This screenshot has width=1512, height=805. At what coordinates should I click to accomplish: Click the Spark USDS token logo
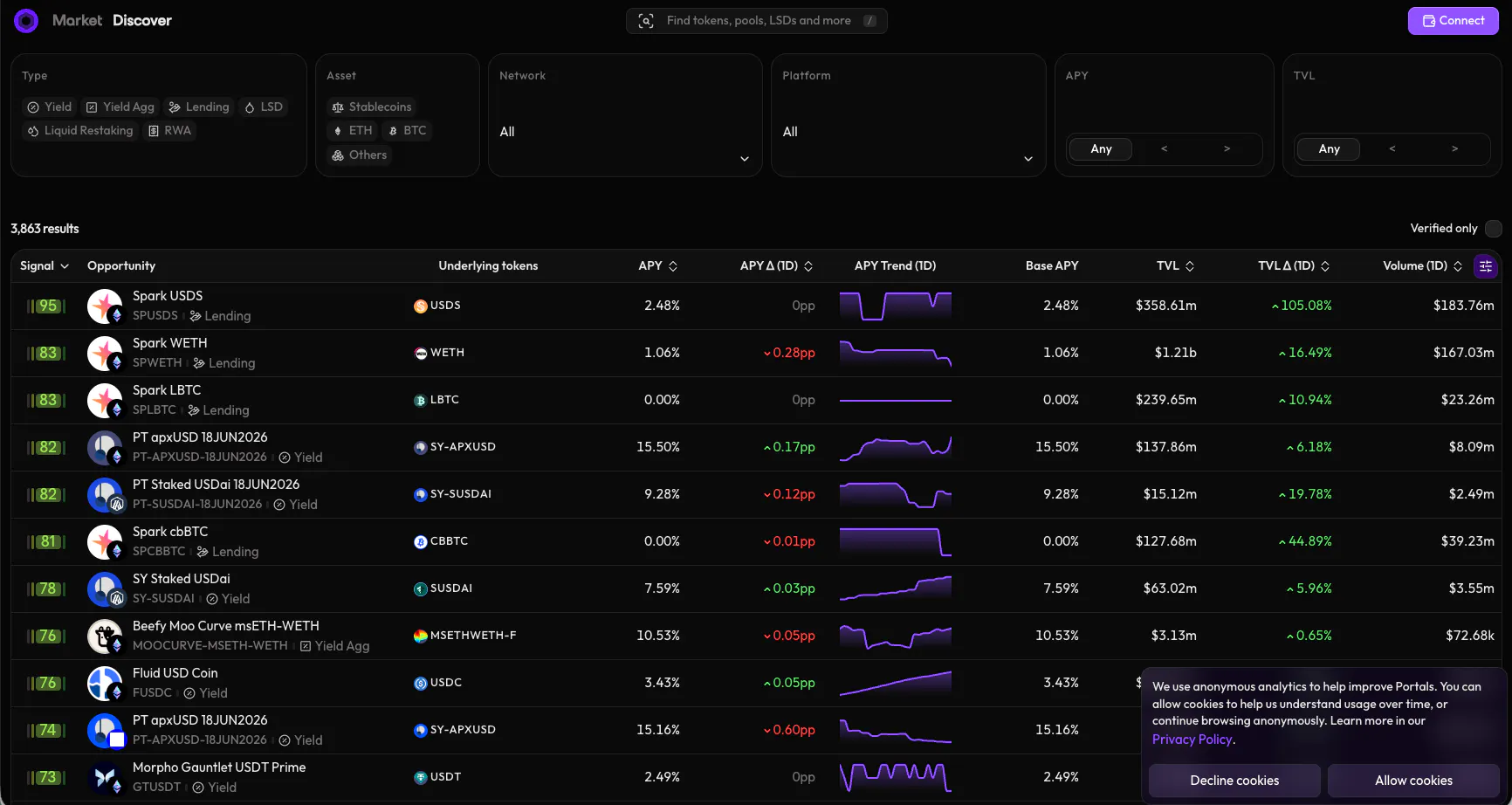coord(105,306)
